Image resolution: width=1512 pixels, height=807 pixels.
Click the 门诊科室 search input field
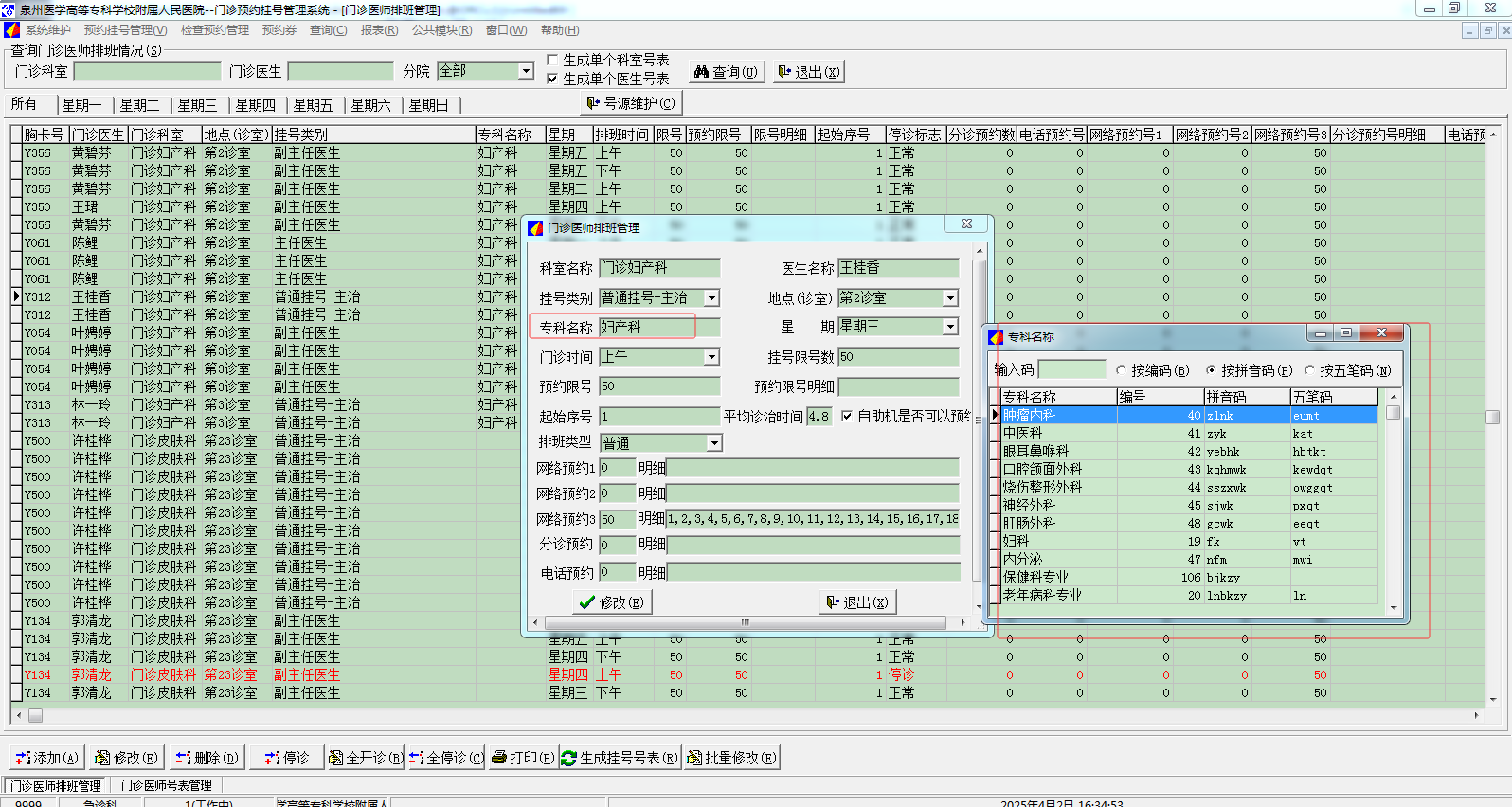[x=147, y=71]
